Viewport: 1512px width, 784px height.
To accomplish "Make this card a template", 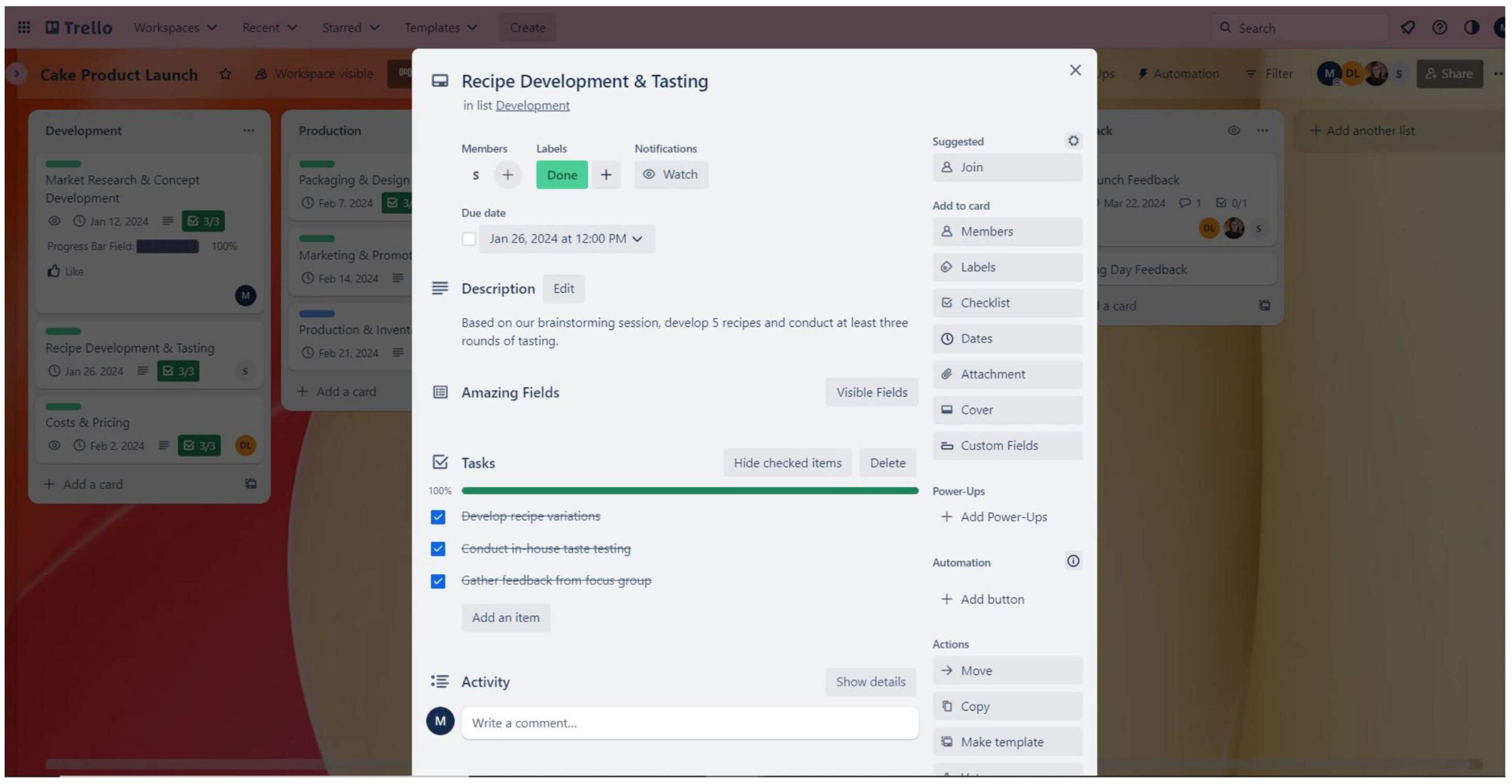I will 1007,741.
